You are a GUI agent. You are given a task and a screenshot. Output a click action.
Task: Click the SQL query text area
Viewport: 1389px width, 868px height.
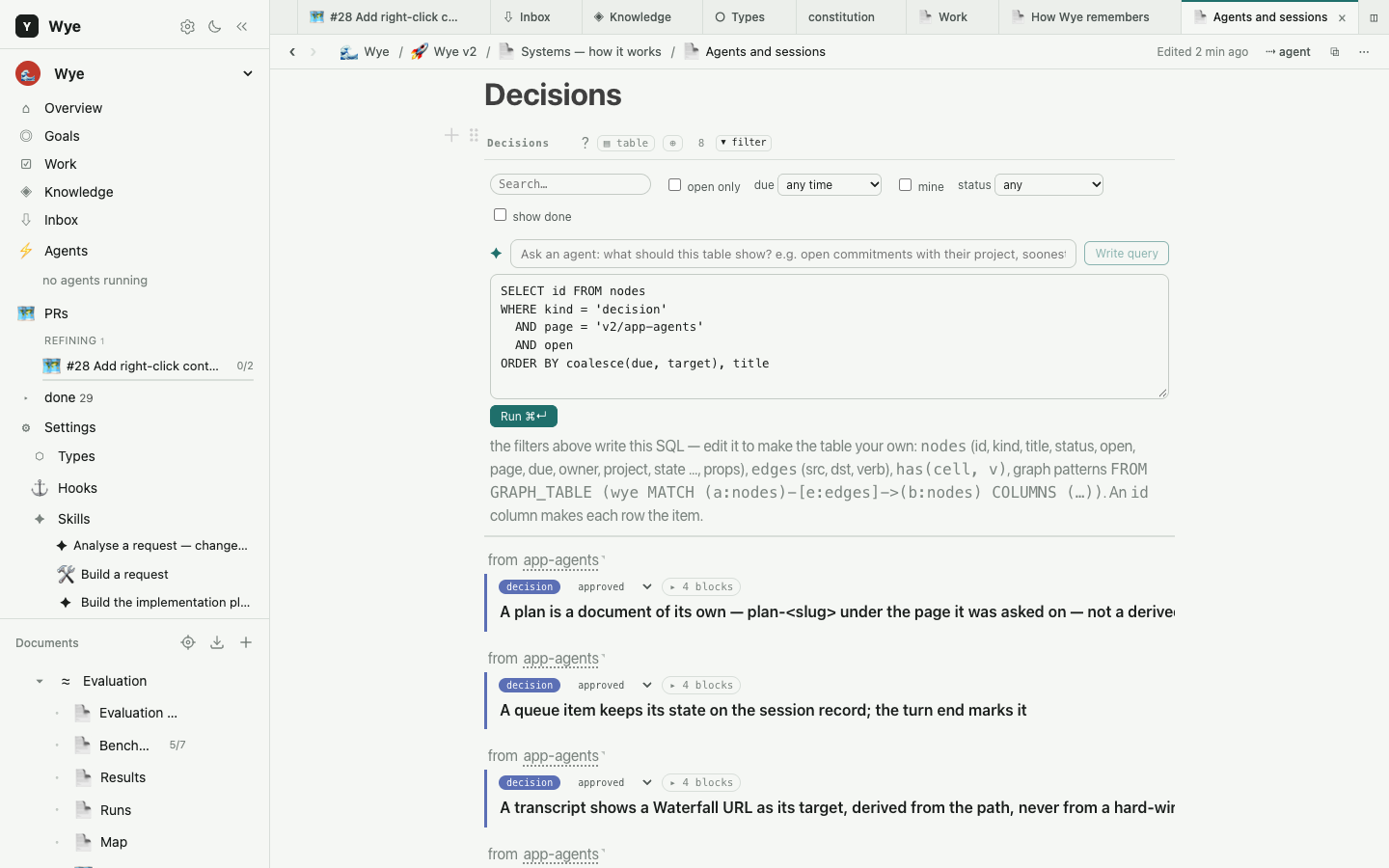click(x=830, y=337)
